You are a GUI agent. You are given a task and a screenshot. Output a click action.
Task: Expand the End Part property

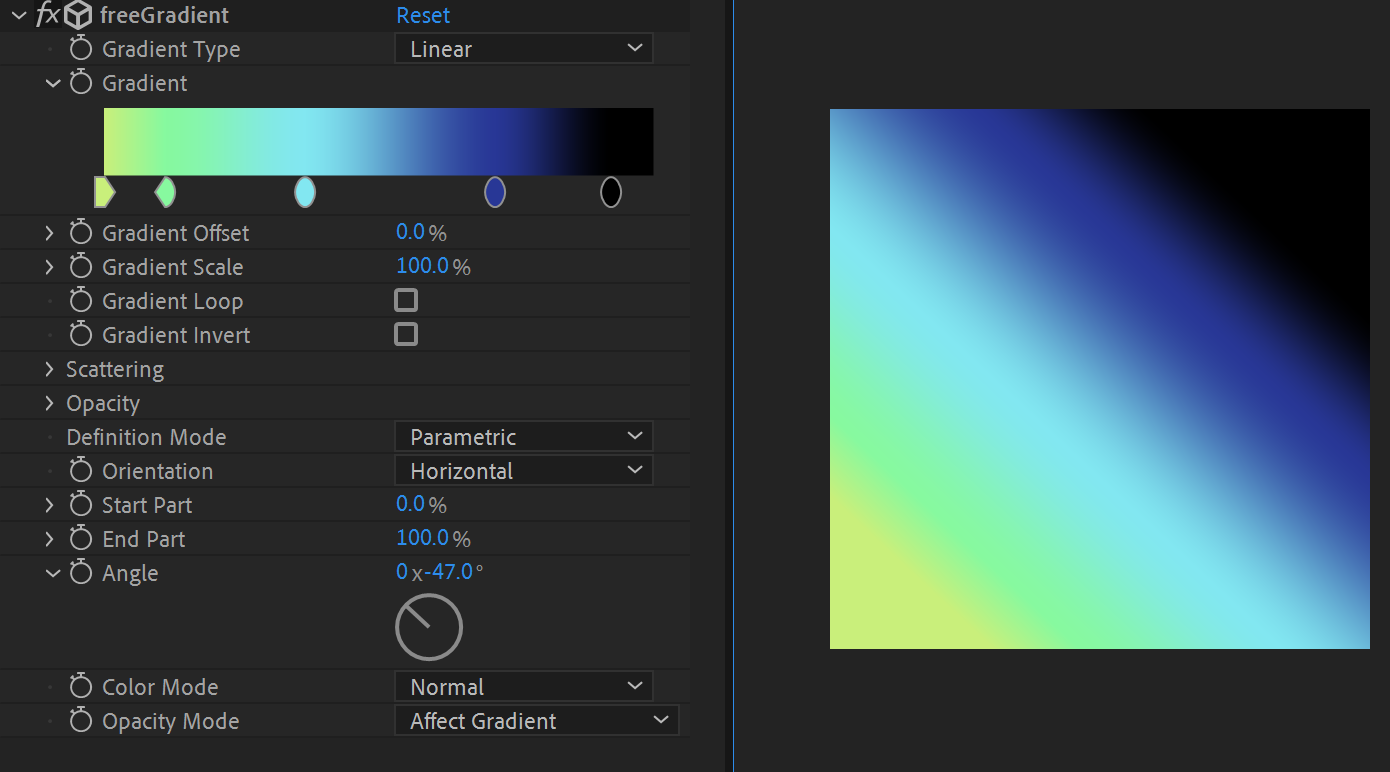click(x=49, y=539)
